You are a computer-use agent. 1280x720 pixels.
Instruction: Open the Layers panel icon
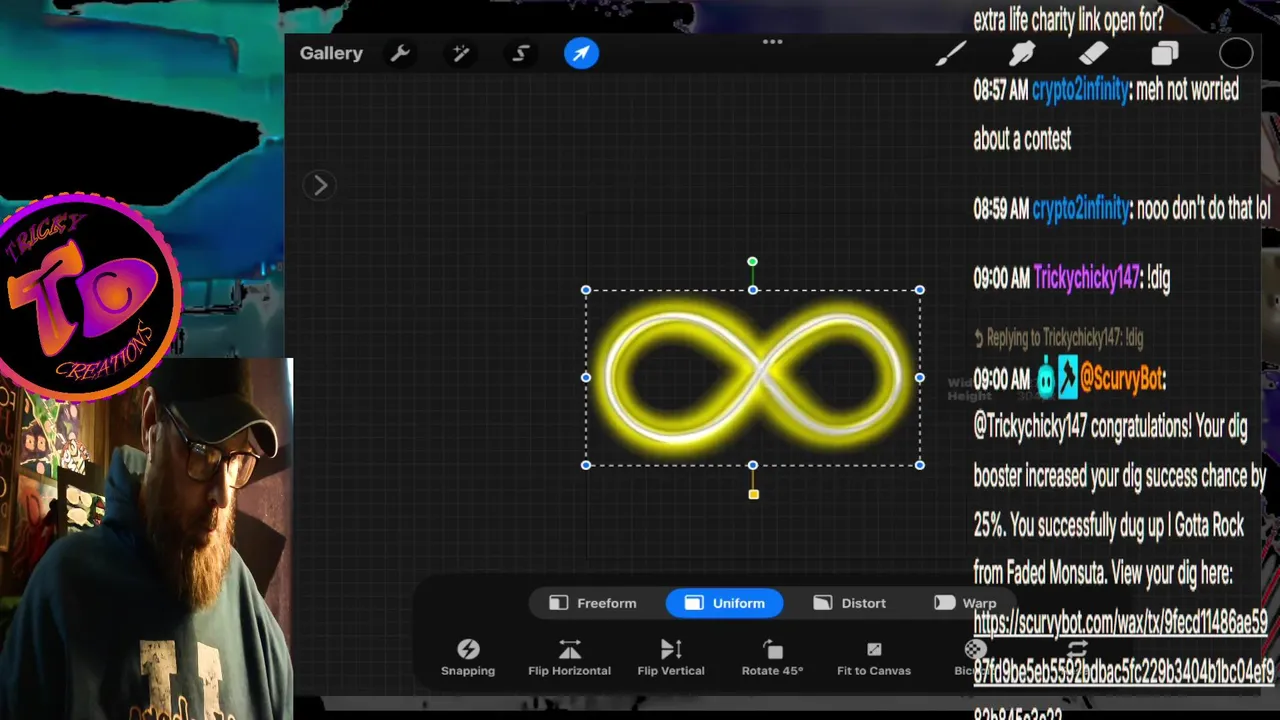click(1165, 53)
